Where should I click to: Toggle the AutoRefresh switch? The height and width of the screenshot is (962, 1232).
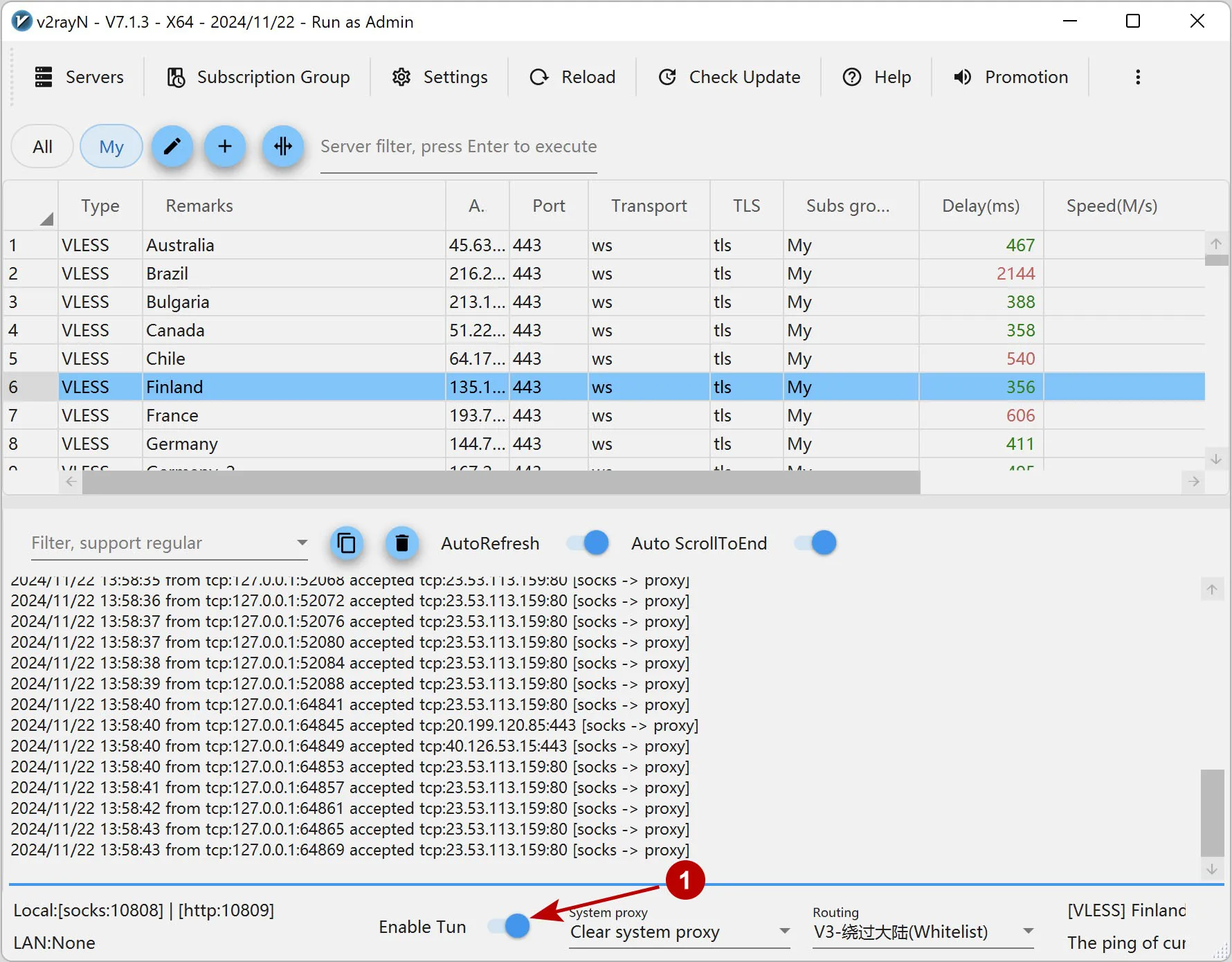tap(588, 543)
